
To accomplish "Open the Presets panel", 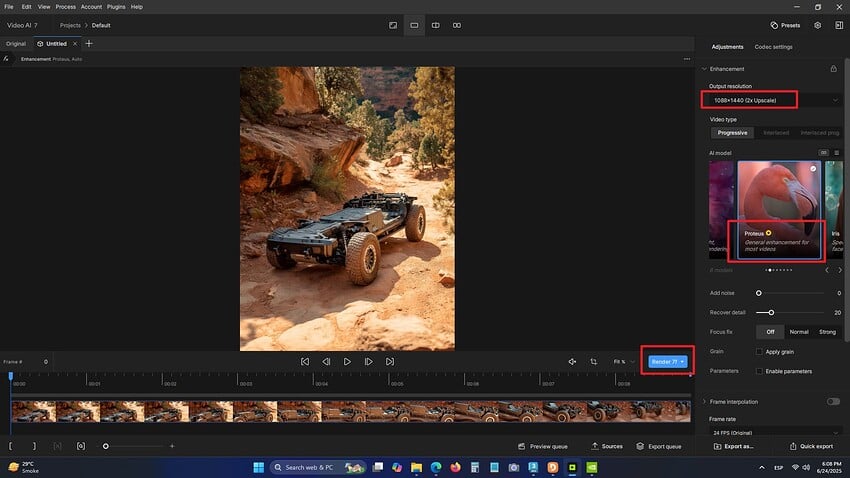I will (x=785, y=25).
